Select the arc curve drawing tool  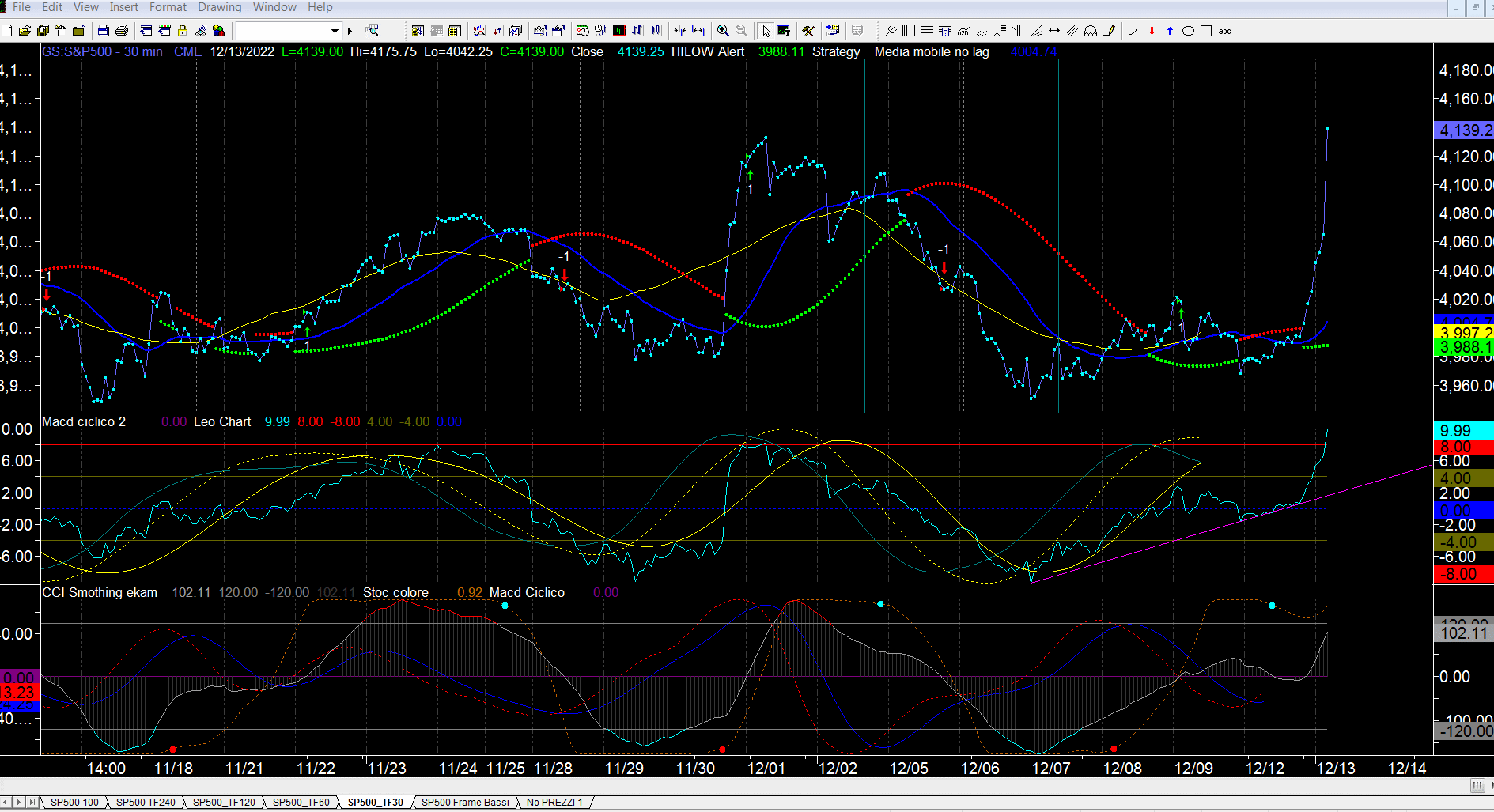(x=1133, y=31)
